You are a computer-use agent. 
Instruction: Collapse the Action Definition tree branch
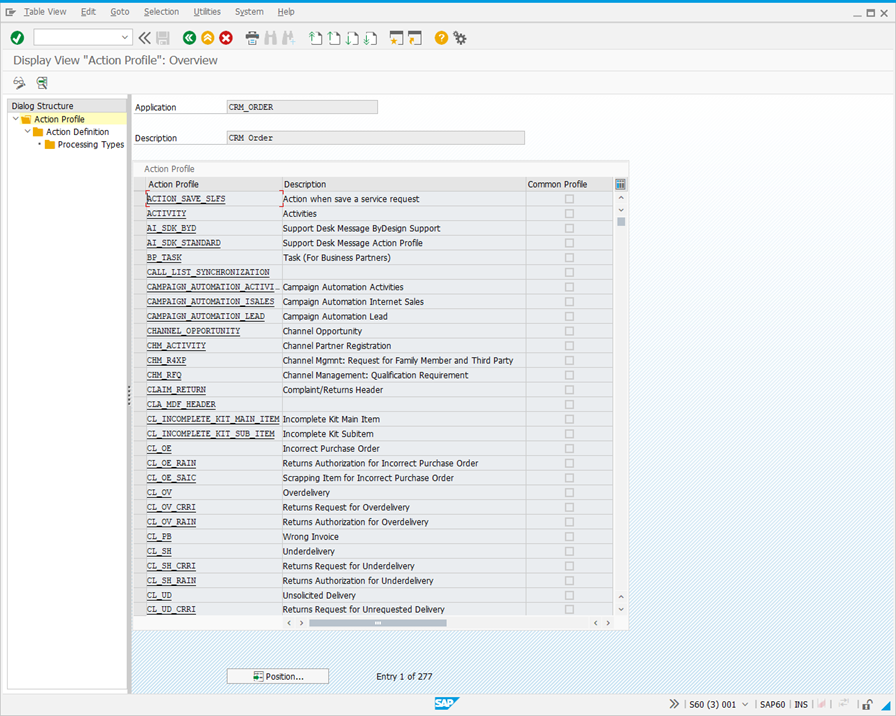click(27, 131)
